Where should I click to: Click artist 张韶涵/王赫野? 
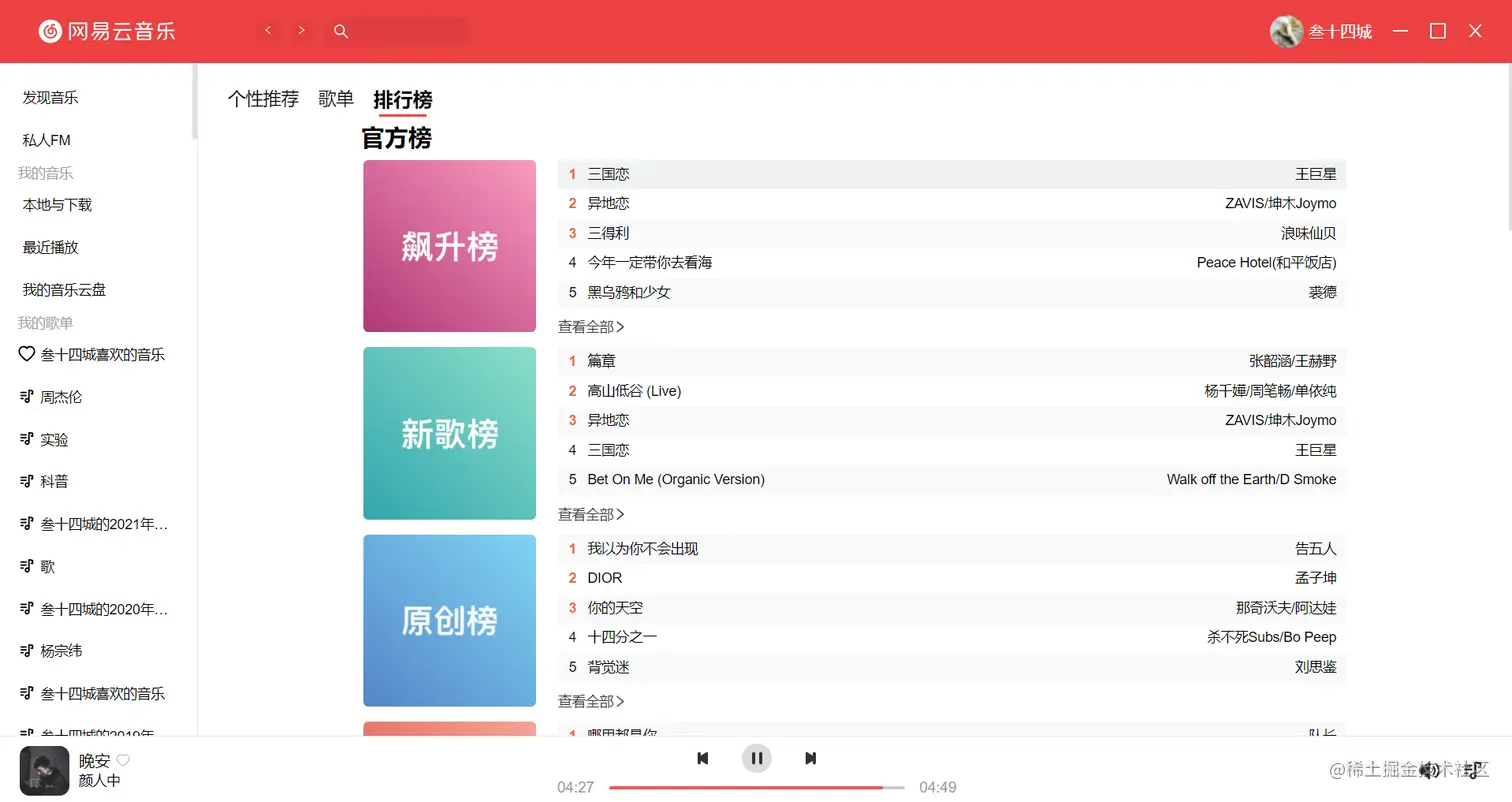click(1293, 361)
